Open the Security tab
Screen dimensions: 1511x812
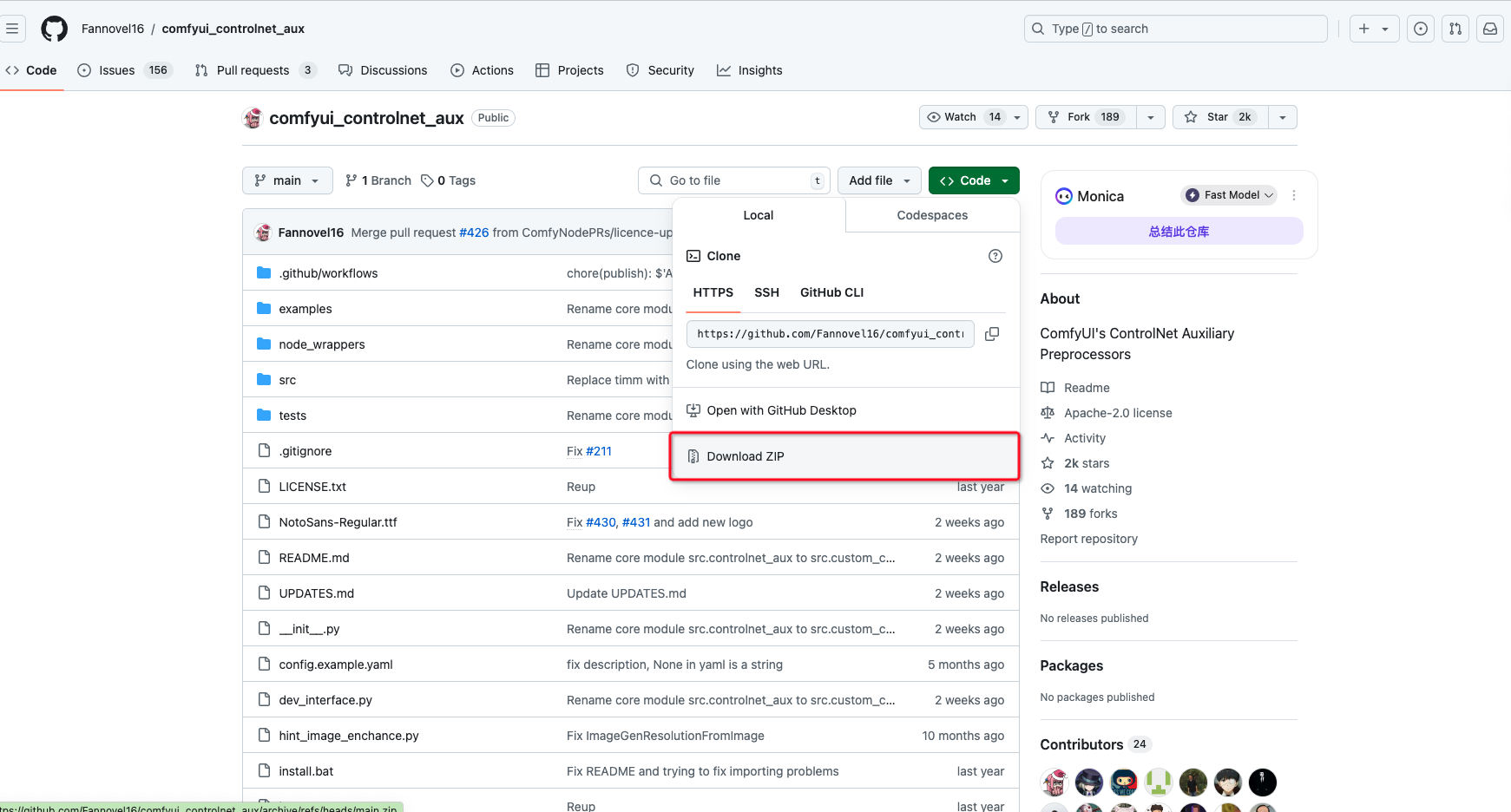tap(660, 70)
